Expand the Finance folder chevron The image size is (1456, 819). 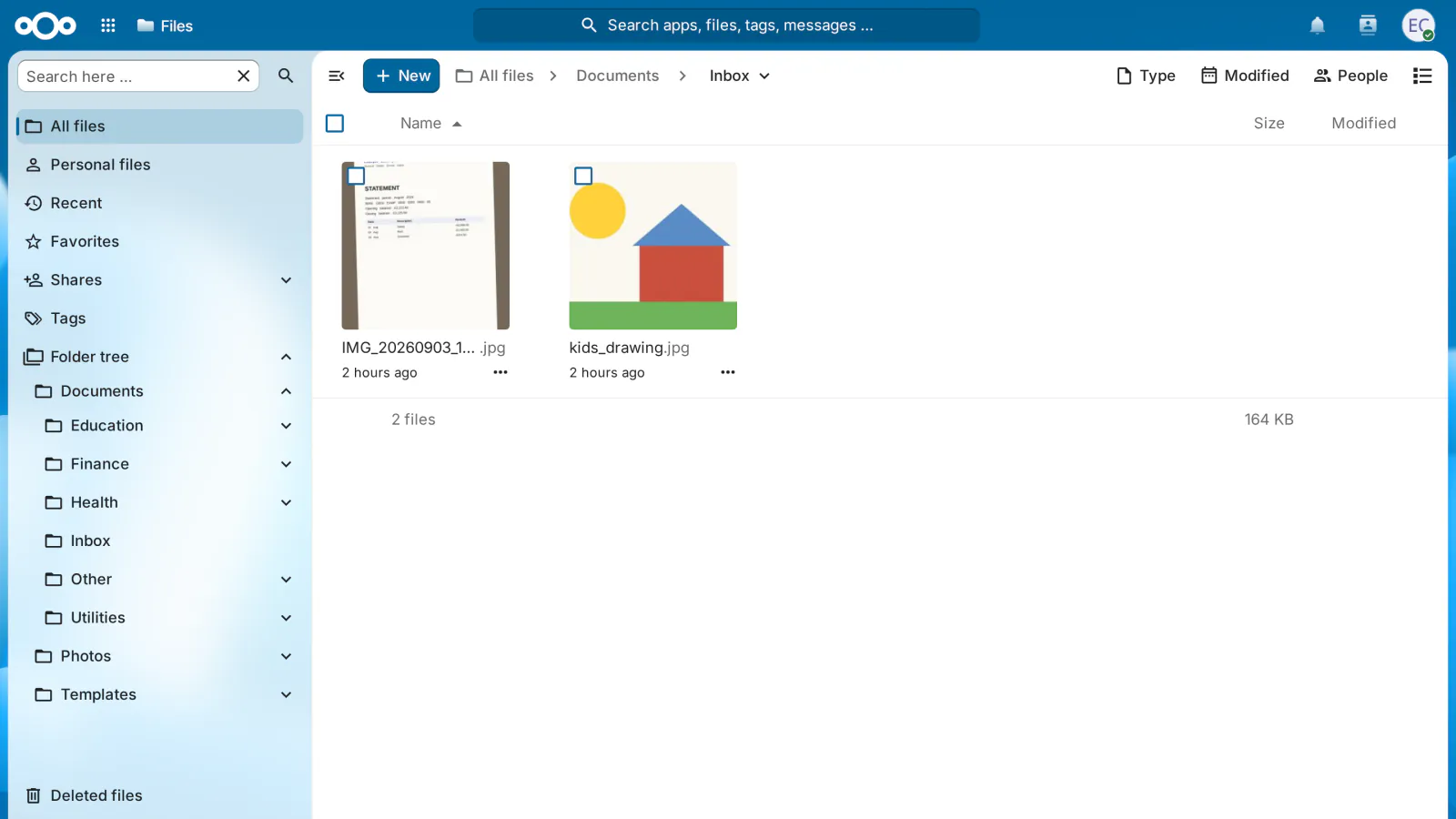[x=287, y=464]
